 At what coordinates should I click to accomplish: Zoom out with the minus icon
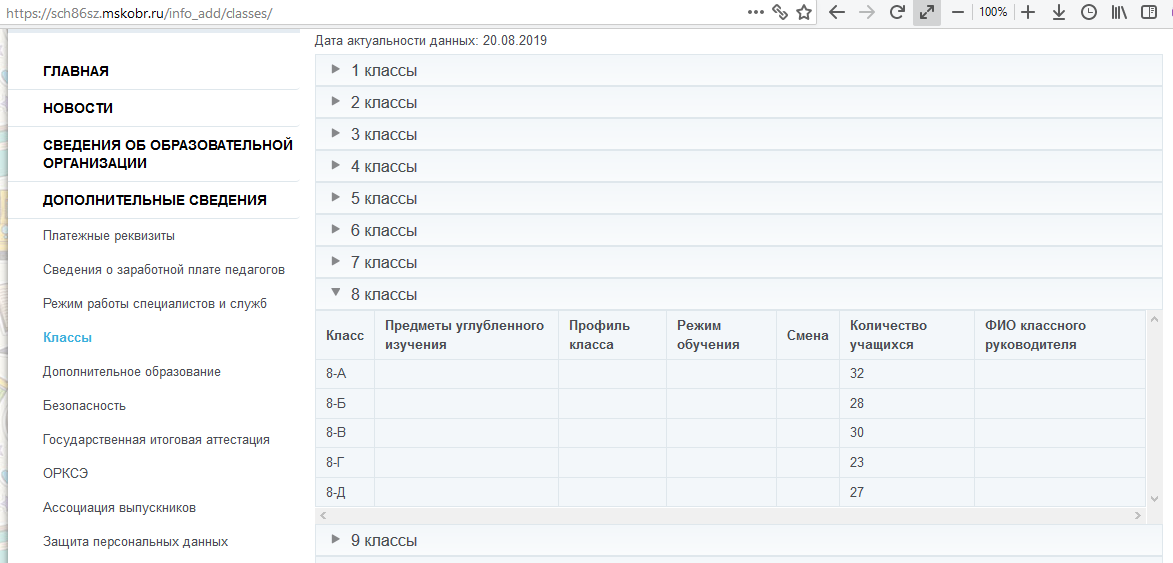958,12
